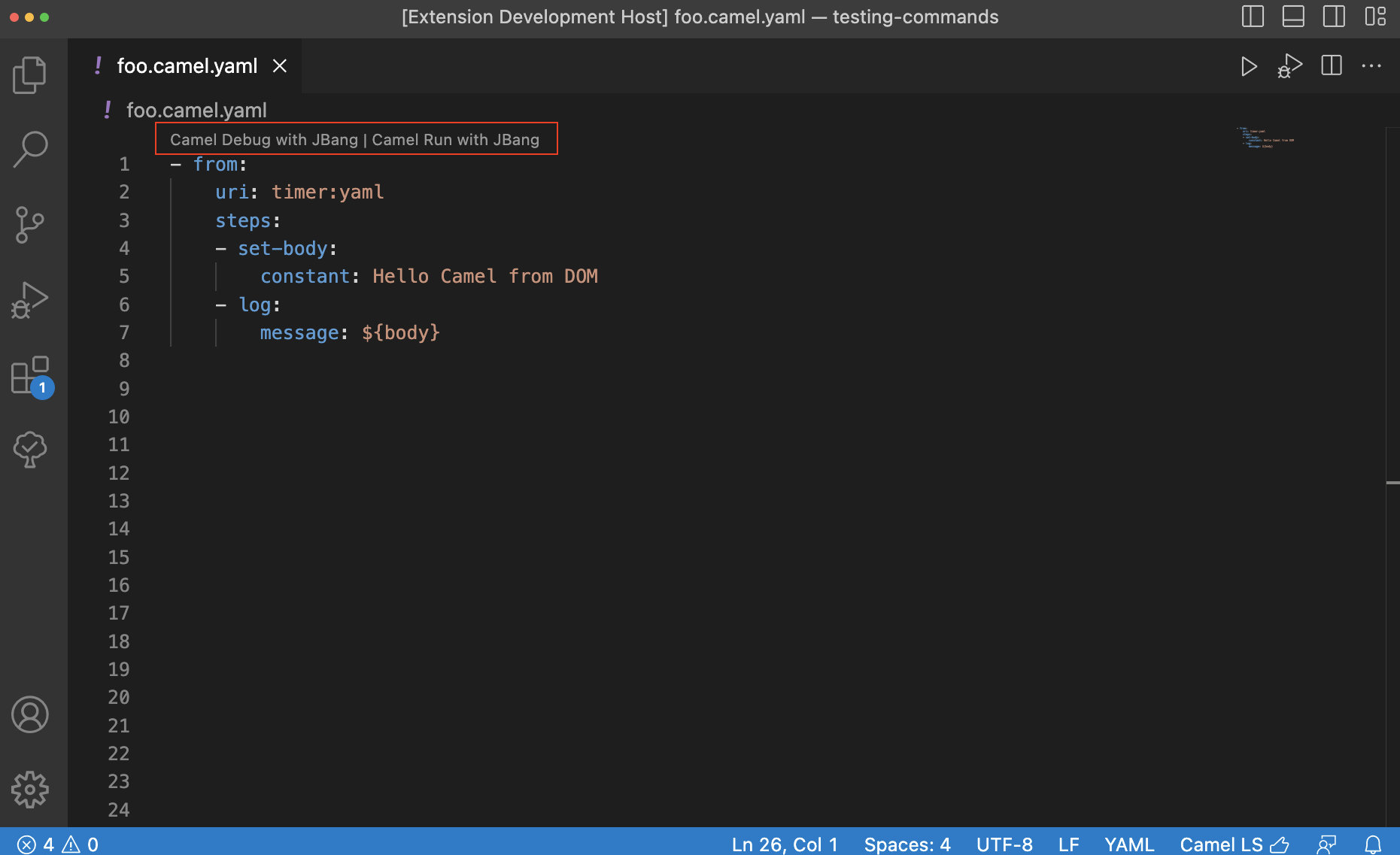Viewport: 1400px width, 855px height.
Task: Select the foo.camel.yaml editor tab
Action: [187, 66]
